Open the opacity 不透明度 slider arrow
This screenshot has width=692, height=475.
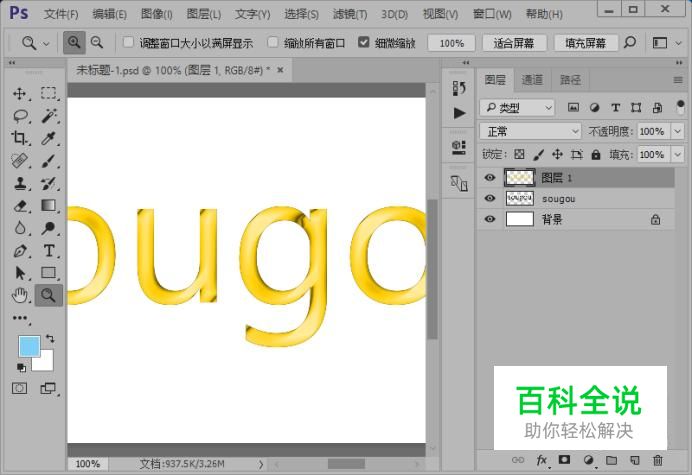tap(678, 131)
